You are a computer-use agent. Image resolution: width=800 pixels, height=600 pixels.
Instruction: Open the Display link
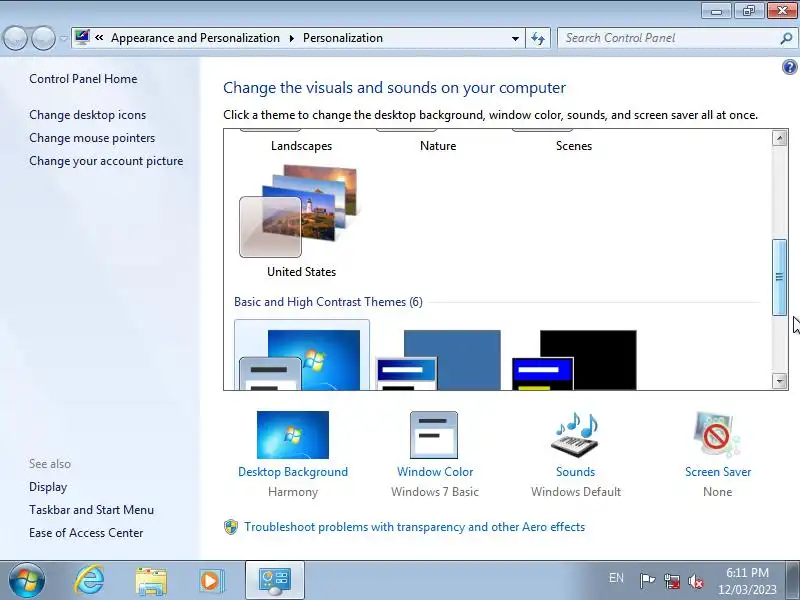pyautogui.click(x=48, y=487)
